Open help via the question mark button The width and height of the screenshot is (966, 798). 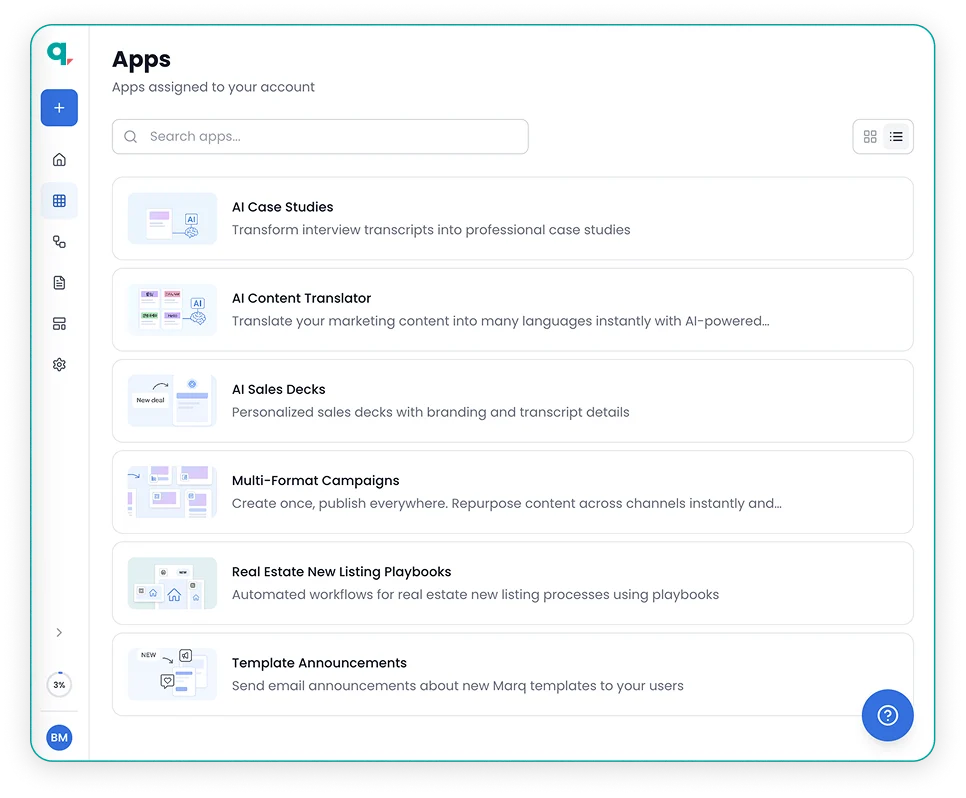click(887, 715)
